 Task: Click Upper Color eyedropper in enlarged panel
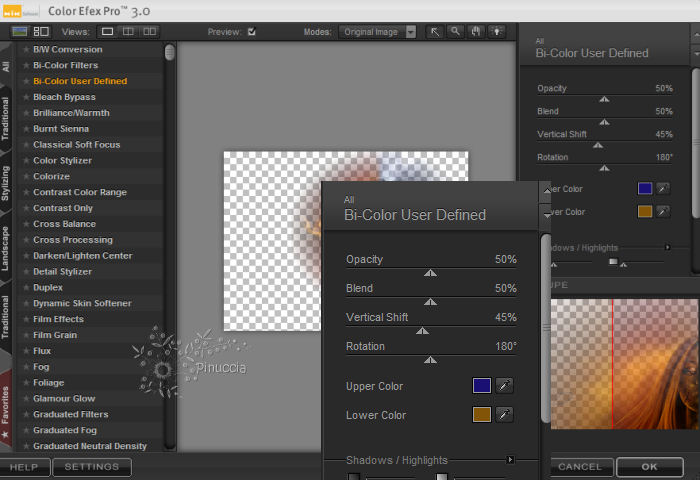[x=504, y=386]
